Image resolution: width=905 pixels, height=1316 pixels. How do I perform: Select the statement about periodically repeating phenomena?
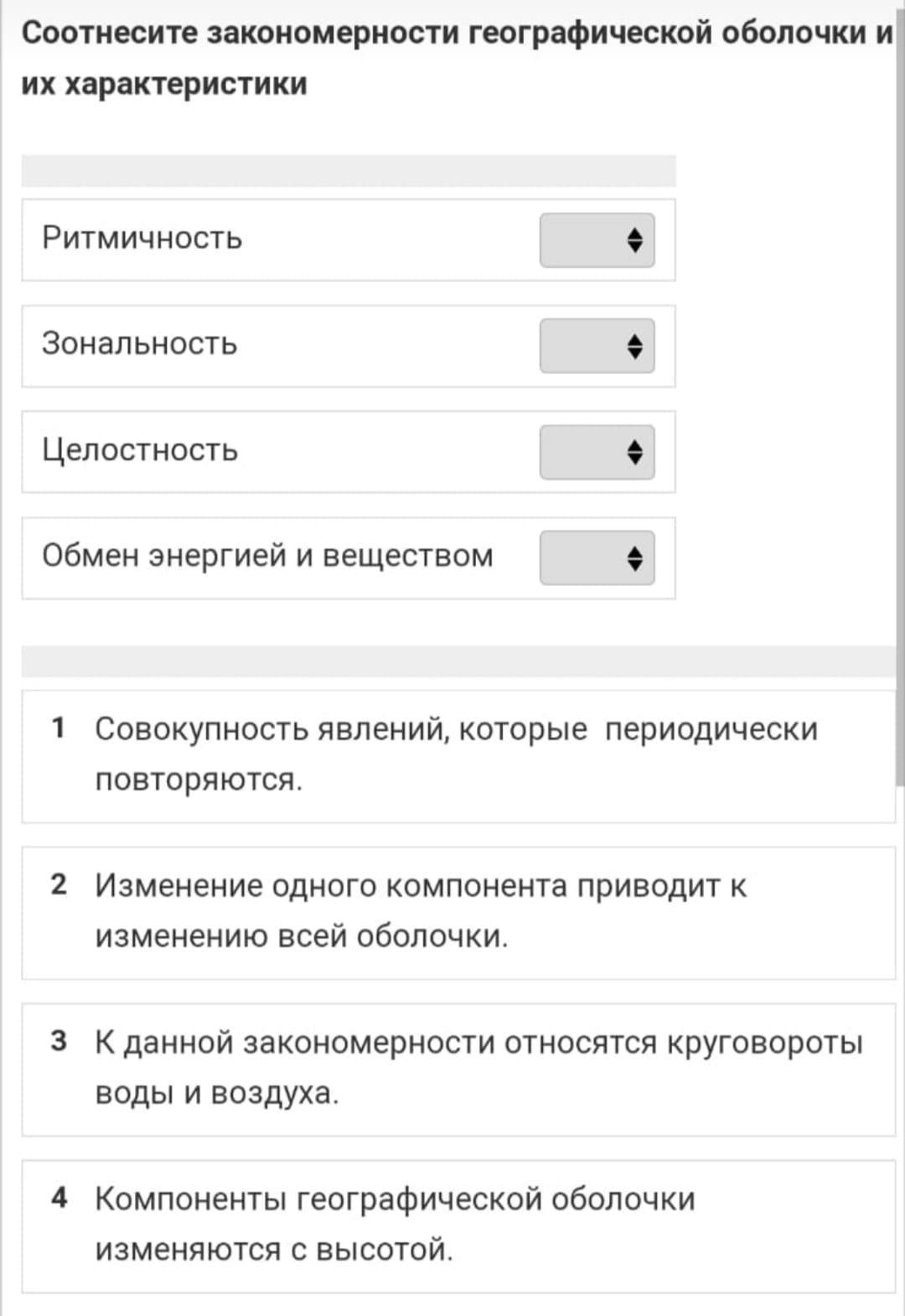[456, 754]
